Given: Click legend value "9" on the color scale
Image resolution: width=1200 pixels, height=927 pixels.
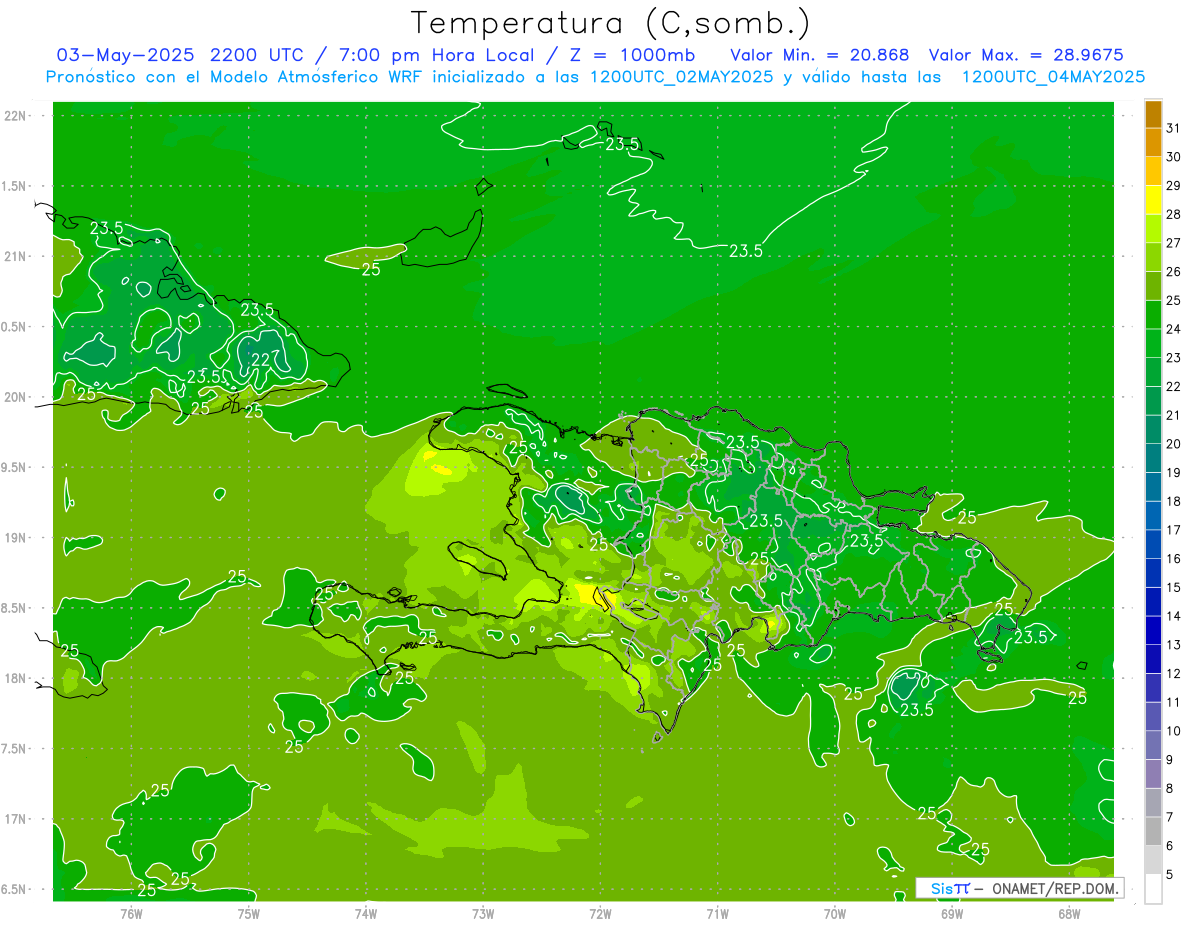Looking at the screenshot, I should click(x=1170, y=760).
